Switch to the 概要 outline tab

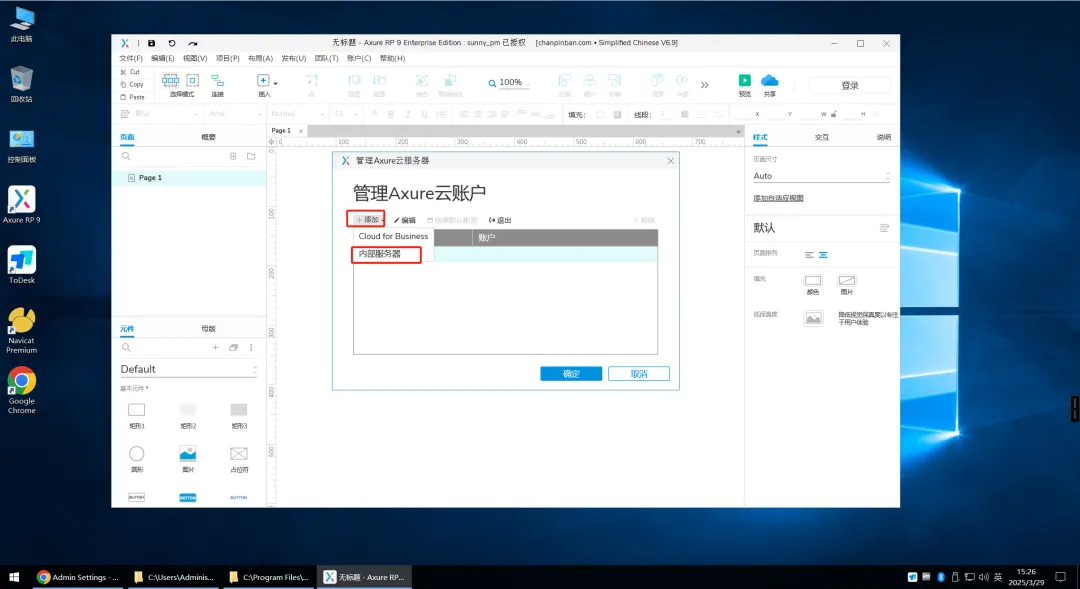[209, 137]
